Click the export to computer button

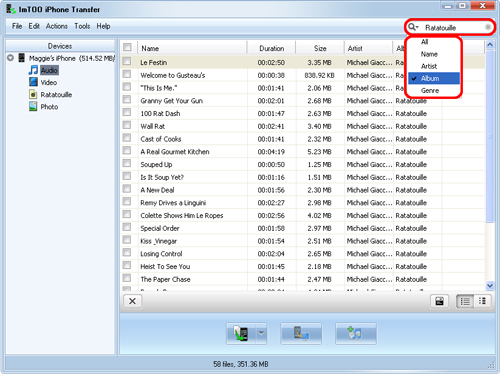pyautogui.click(x=301, y=333)
